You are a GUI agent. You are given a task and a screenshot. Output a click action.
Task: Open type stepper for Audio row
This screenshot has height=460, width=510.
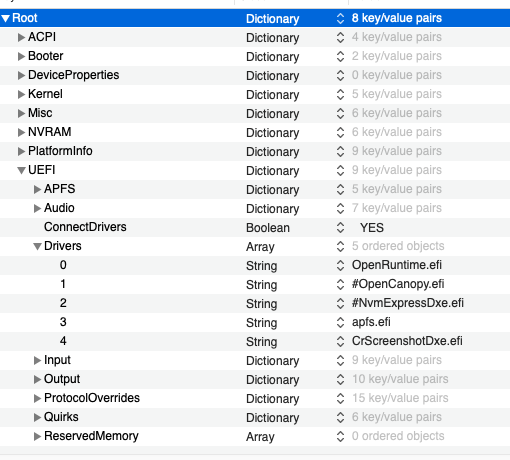(340, 208)
